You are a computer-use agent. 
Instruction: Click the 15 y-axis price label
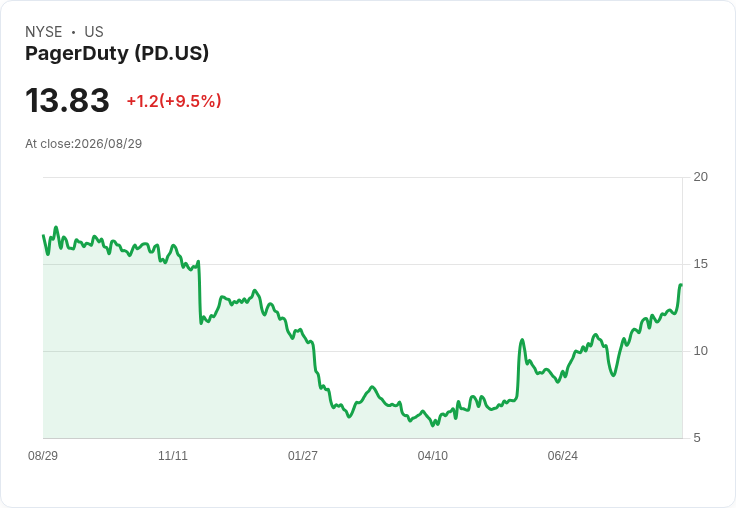[700, 264]
